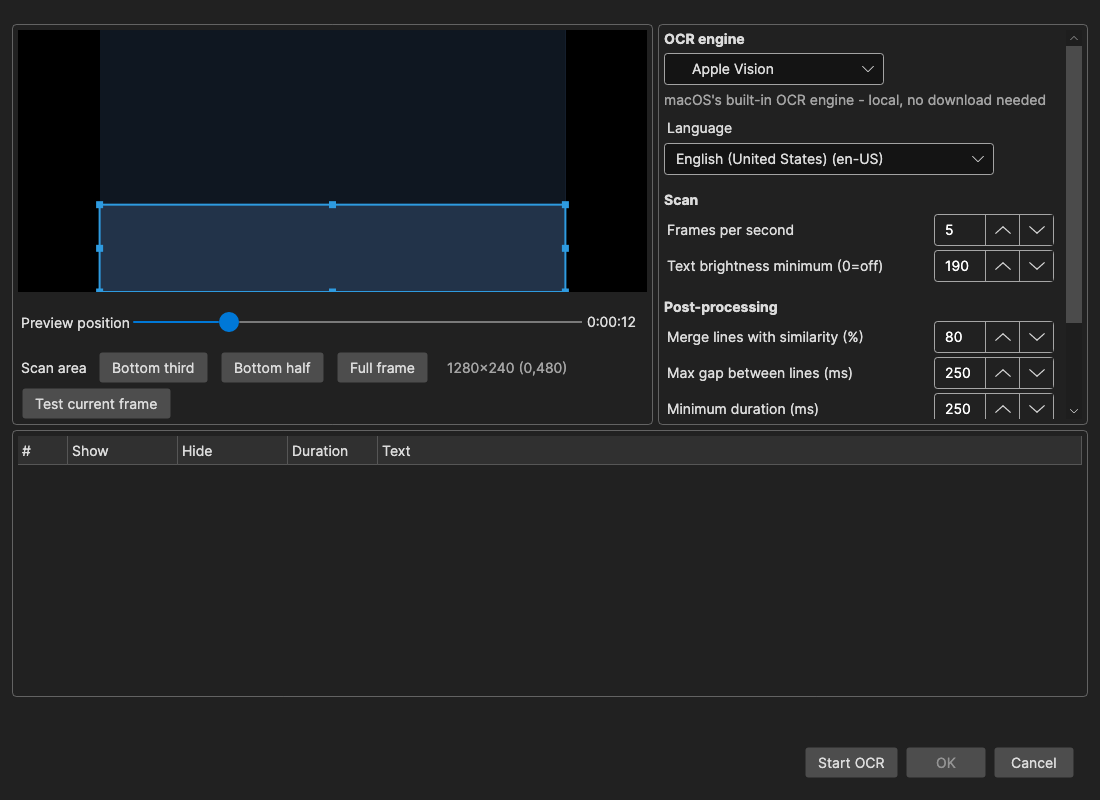The height and width of the screenshot is (800, 1100).
Task: Click the settings panel scrollbar thumb
Action: point(1073,185)
